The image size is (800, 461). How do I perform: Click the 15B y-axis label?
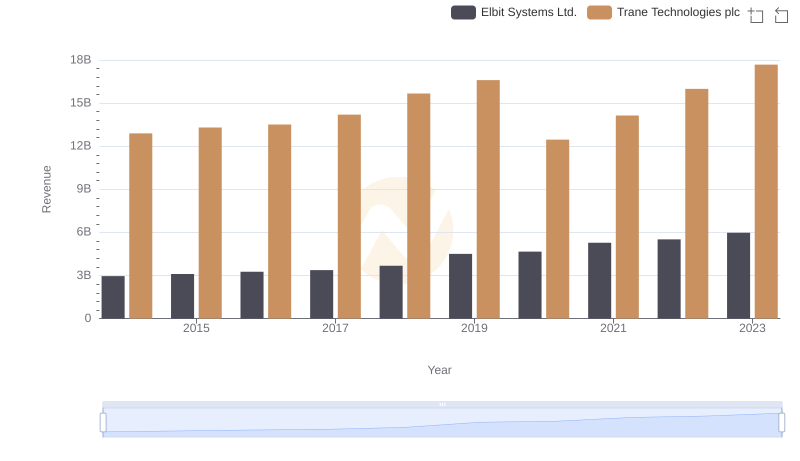(81, 103)
